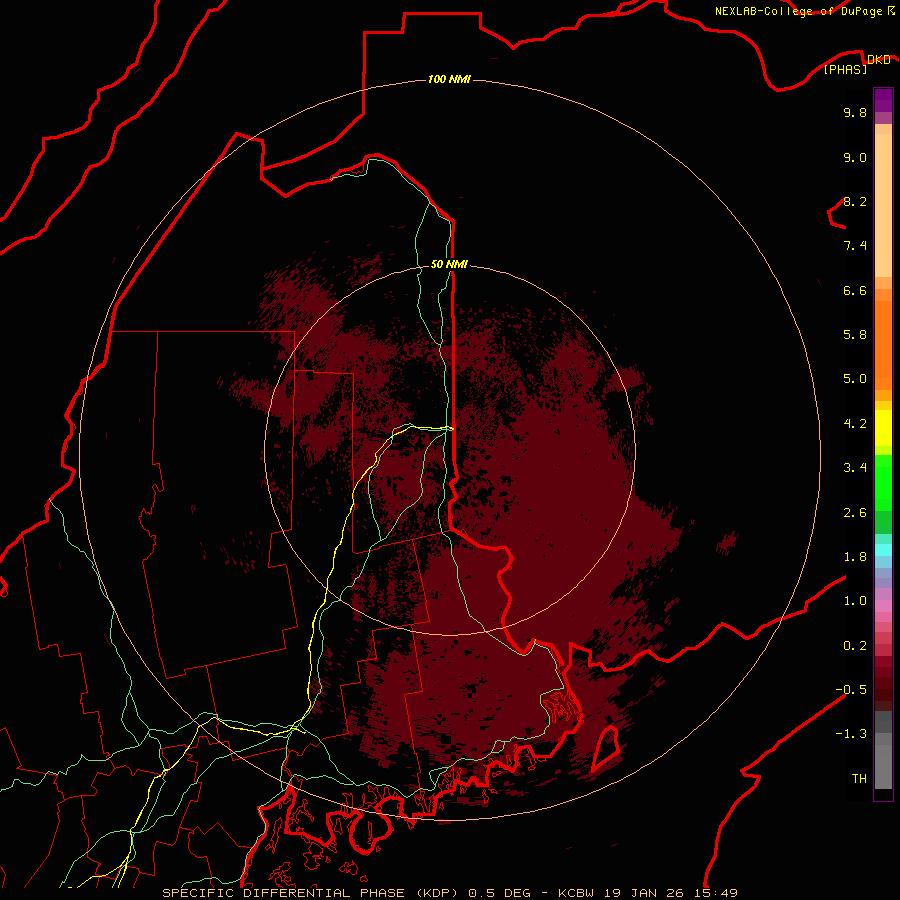Click the 4.2 scale value
Screen dimensions: 900x900
pos(855,424)
